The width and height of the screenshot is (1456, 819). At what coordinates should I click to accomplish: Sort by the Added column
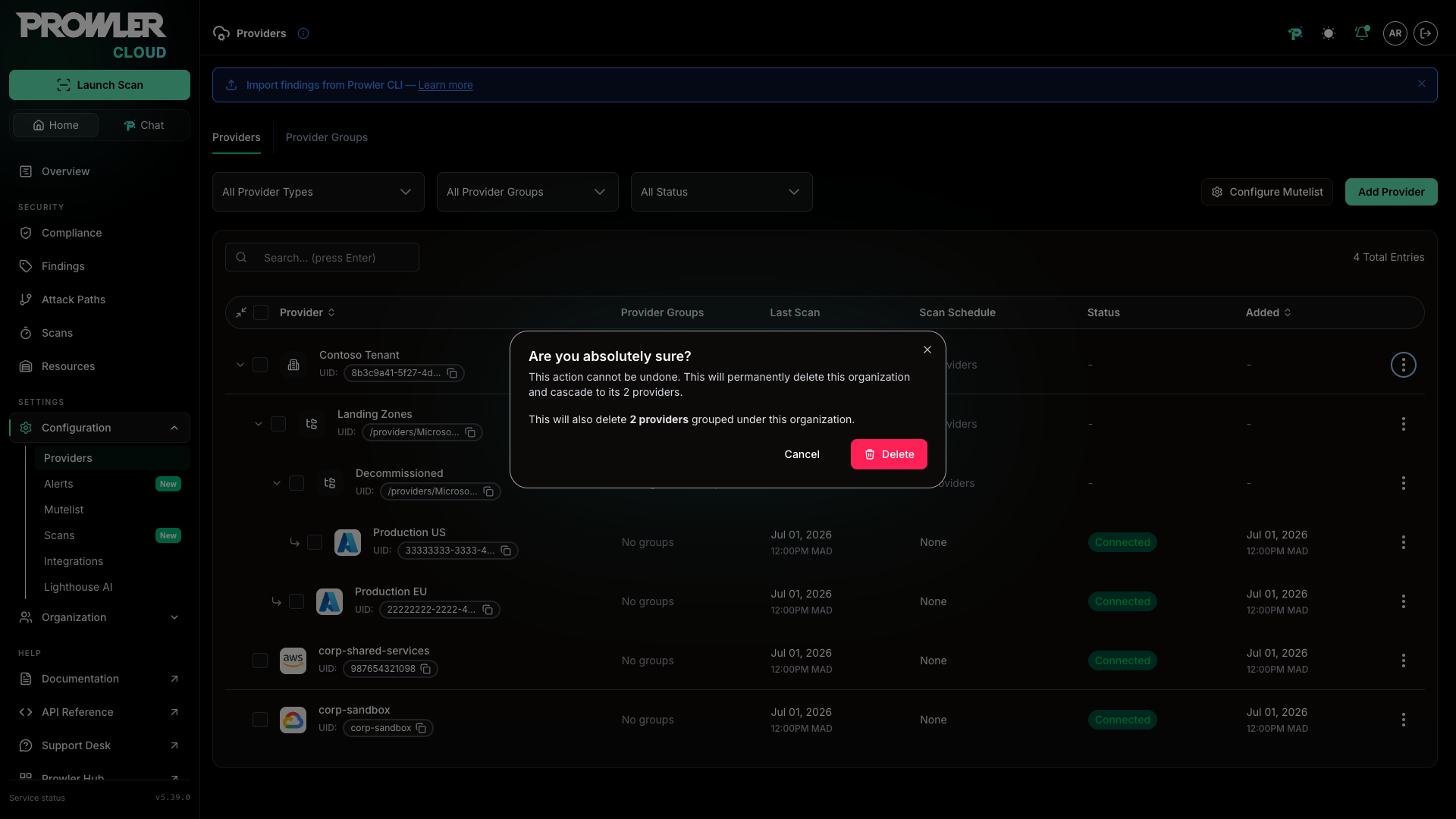pos(1268,312)
